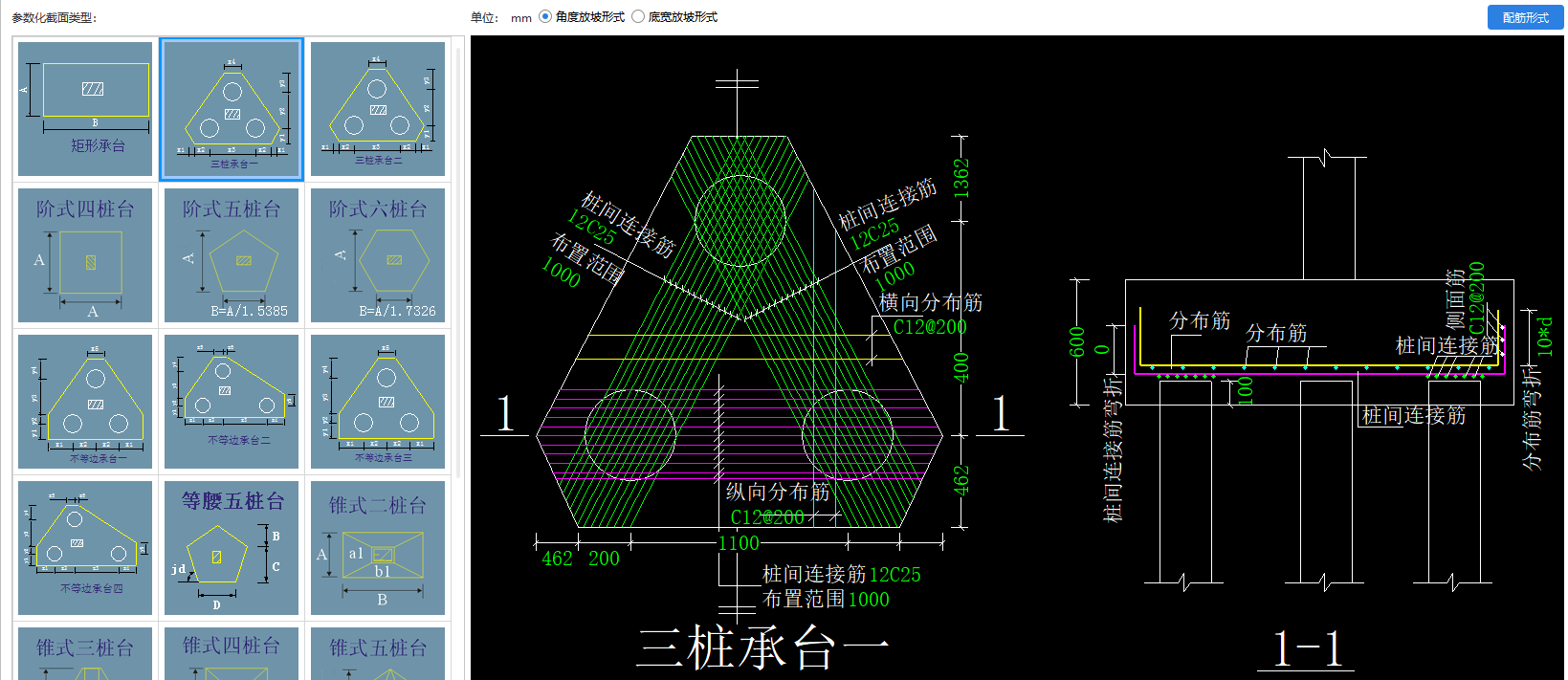1568x680 pixels.
Task: Edit the right-side 400 dimension value
Action: coord(961,367)
